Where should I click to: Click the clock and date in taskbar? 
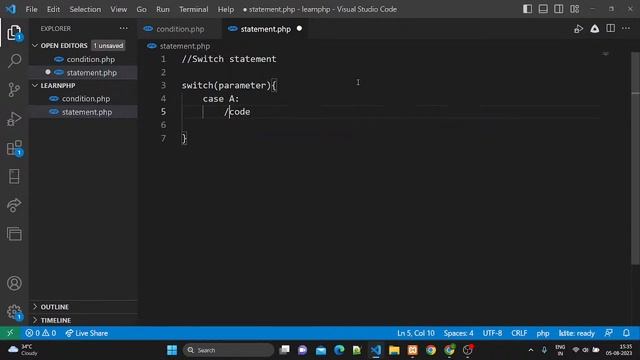[x=619, y=350]
